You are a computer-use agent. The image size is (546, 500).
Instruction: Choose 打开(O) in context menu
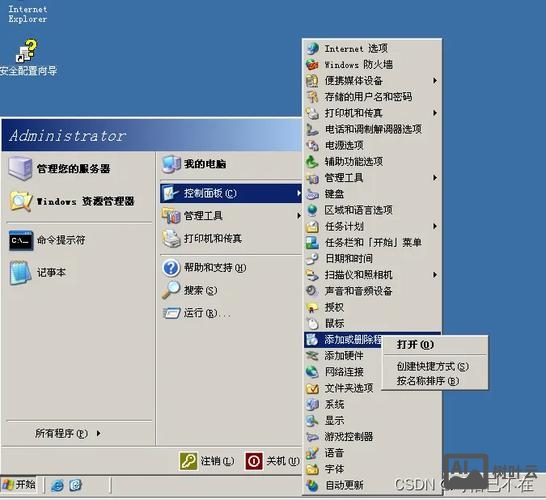coord(435,345)
